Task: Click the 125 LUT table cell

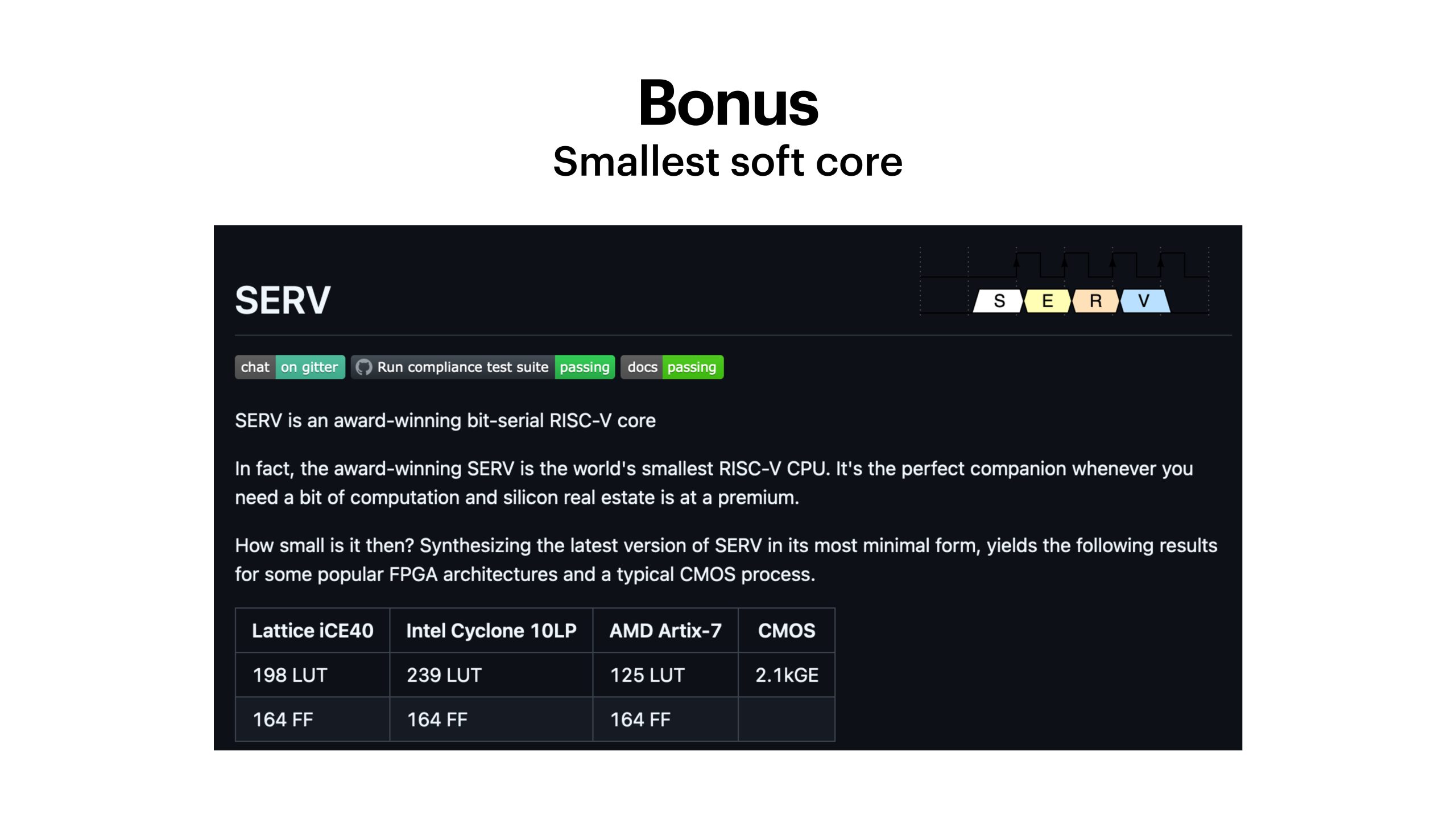Action: (x=665, y=675)
